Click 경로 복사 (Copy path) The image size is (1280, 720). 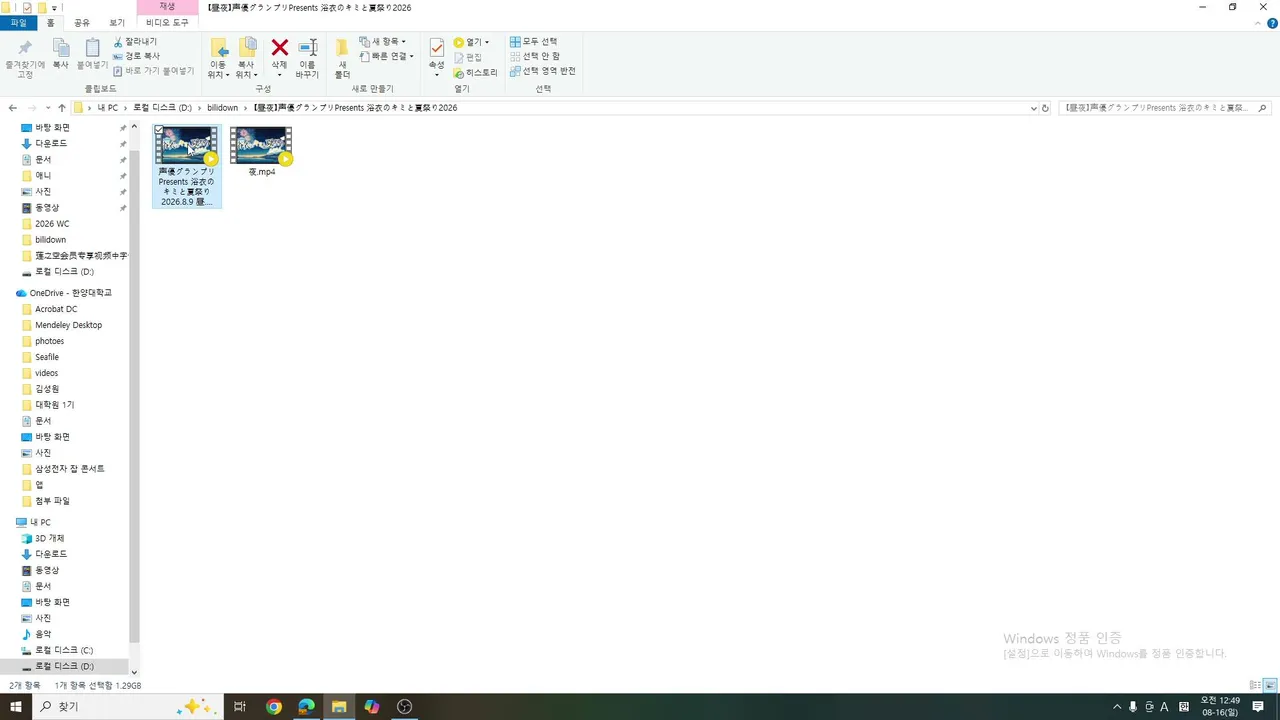pos(136,56)
